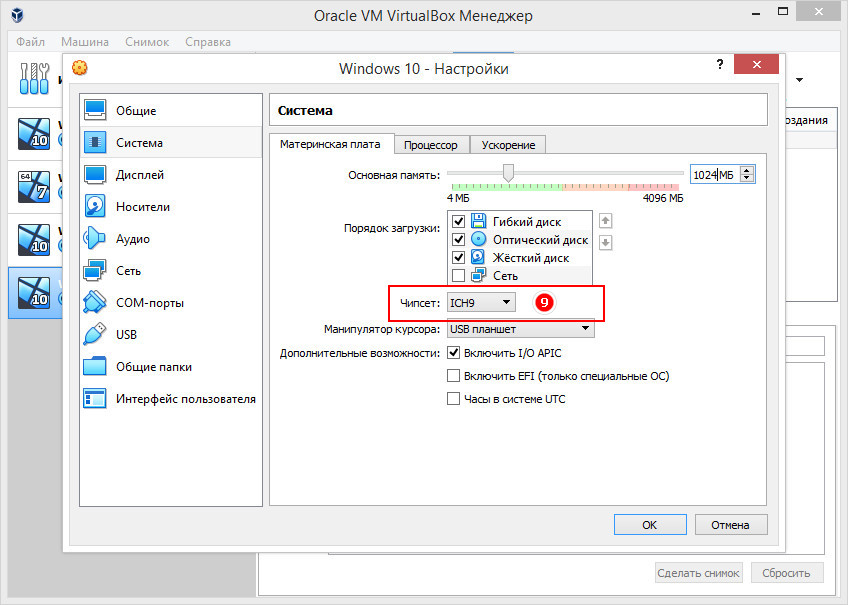The image size is (848, 605).
Task: Click the memory slider red zone scale
Action: coord(653,187)
